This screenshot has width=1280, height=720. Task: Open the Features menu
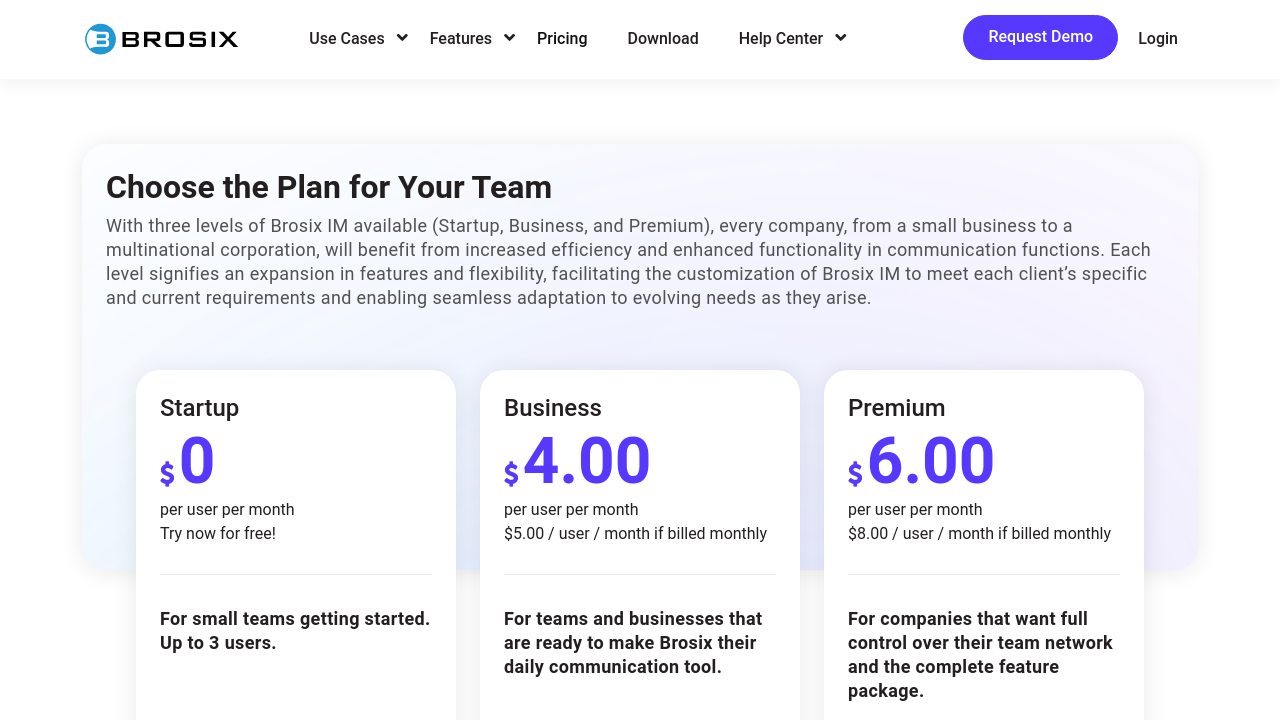pyautogui.click(x=460, y=38)
